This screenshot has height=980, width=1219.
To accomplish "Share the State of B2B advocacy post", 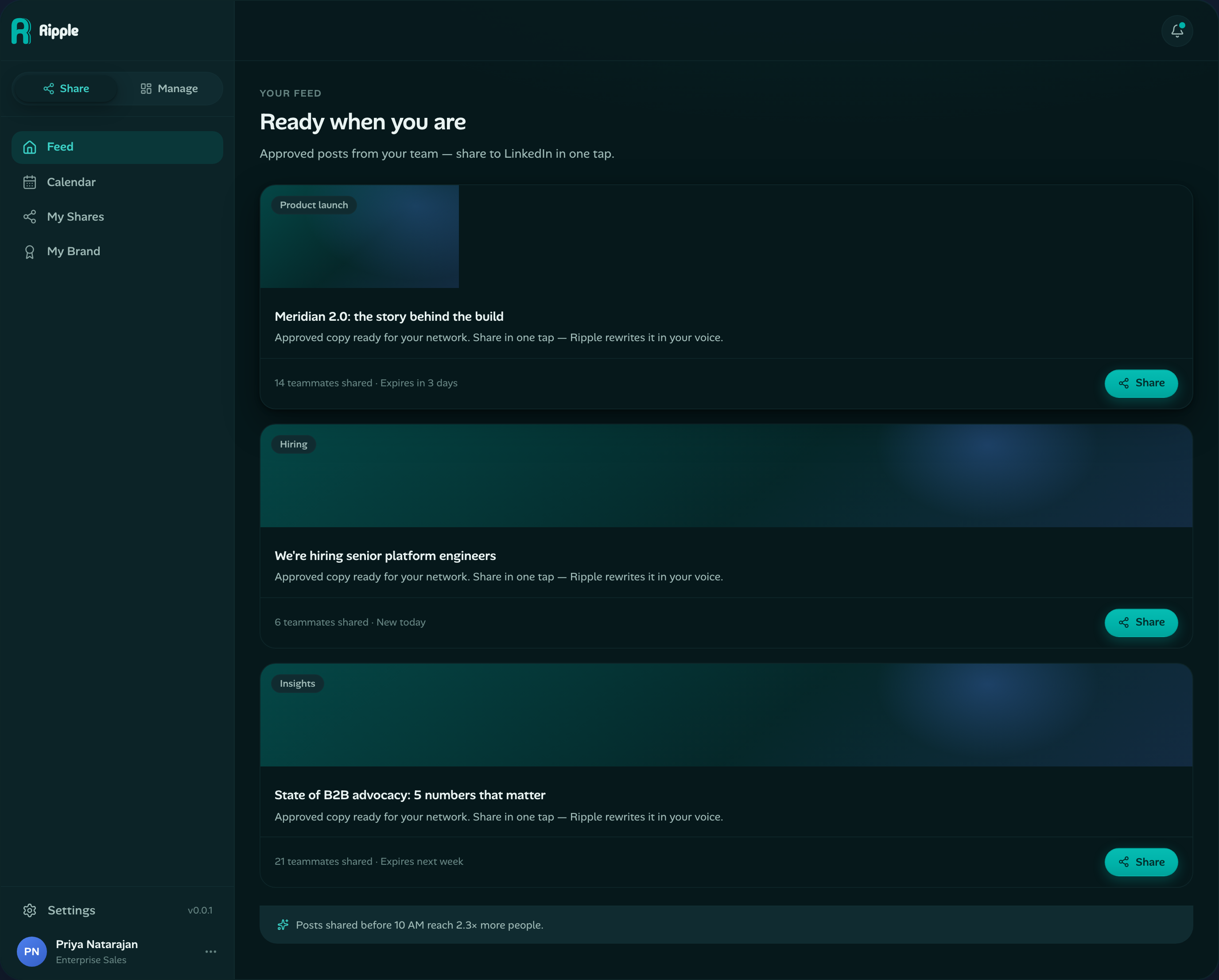I will coord(1141,862).
